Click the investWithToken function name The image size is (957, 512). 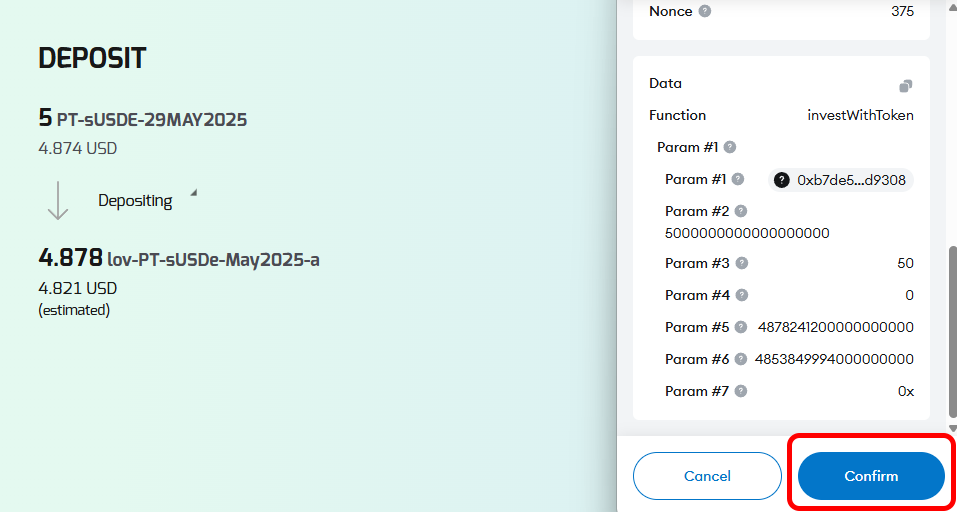pos(860,115)
